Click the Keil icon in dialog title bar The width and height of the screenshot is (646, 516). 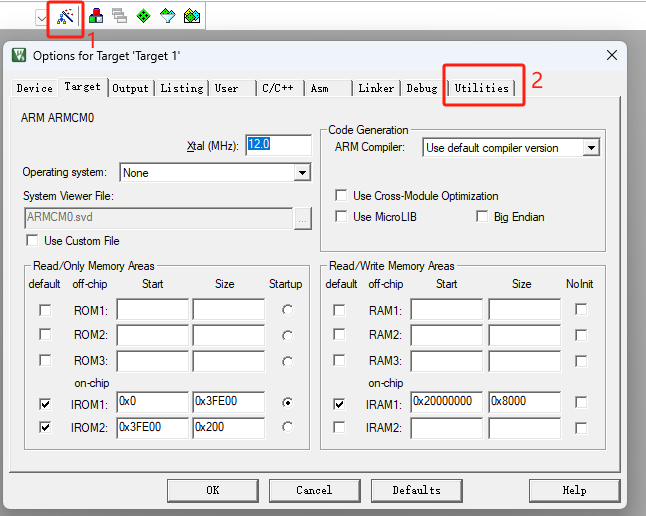click(19, 55)
